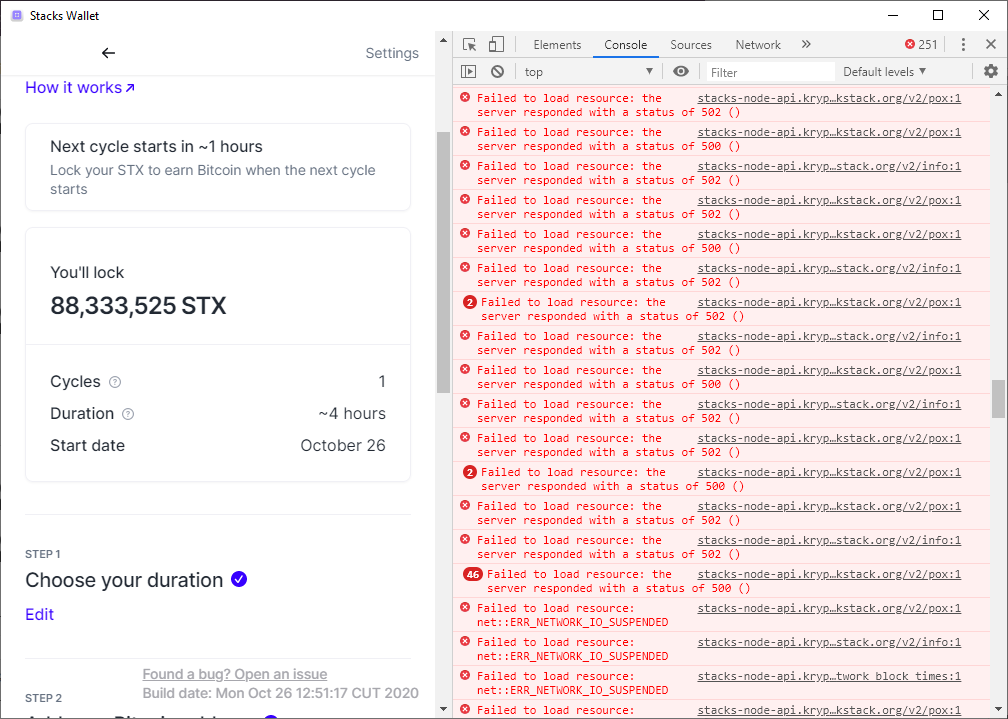Switch to the Sources tab
Image resolution: width=1008 pixels, height=719 pixels.
[690, 44]
